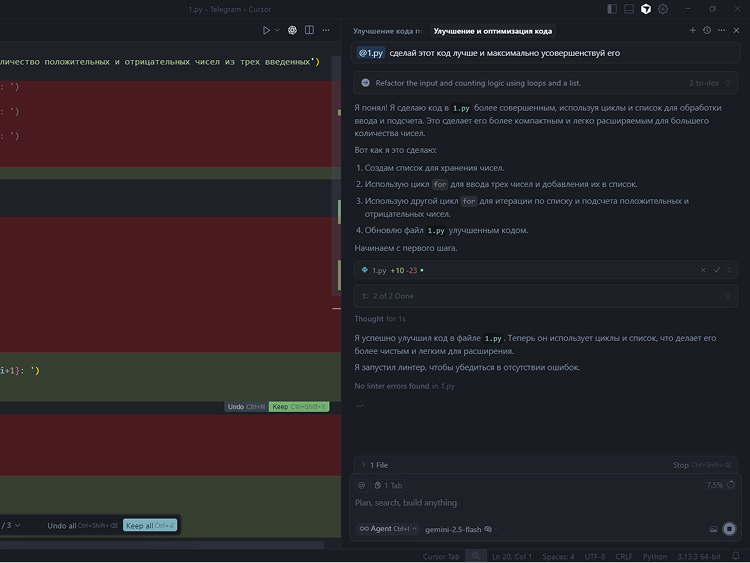The height and width of the screenshot is (563, 750).
Task: Click the brain icon beside gemini-2.5-flash
Action: [x=488, y=529]
